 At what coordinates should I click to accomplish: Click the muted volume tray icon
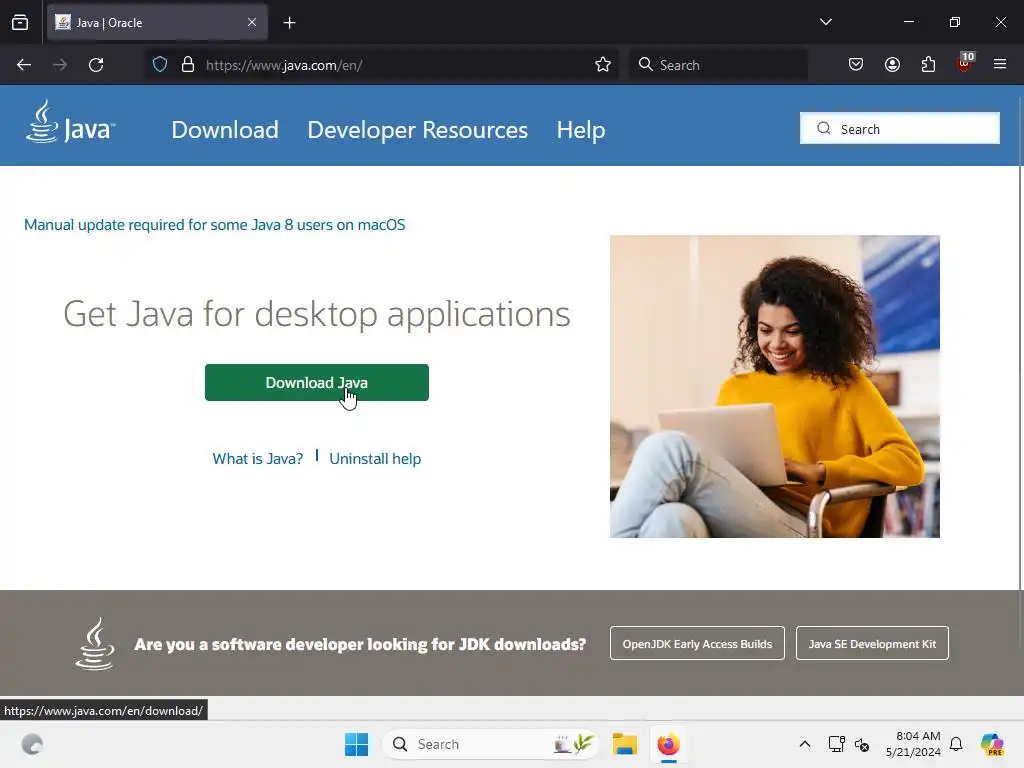click(x=862, y=744)
